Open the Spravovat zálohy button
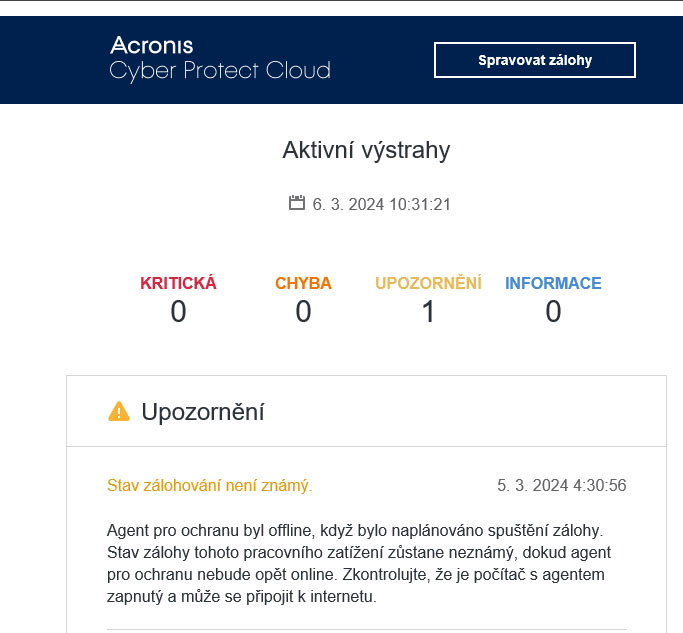Viewport: 683px width, 633px height. [x=534, y=60]
